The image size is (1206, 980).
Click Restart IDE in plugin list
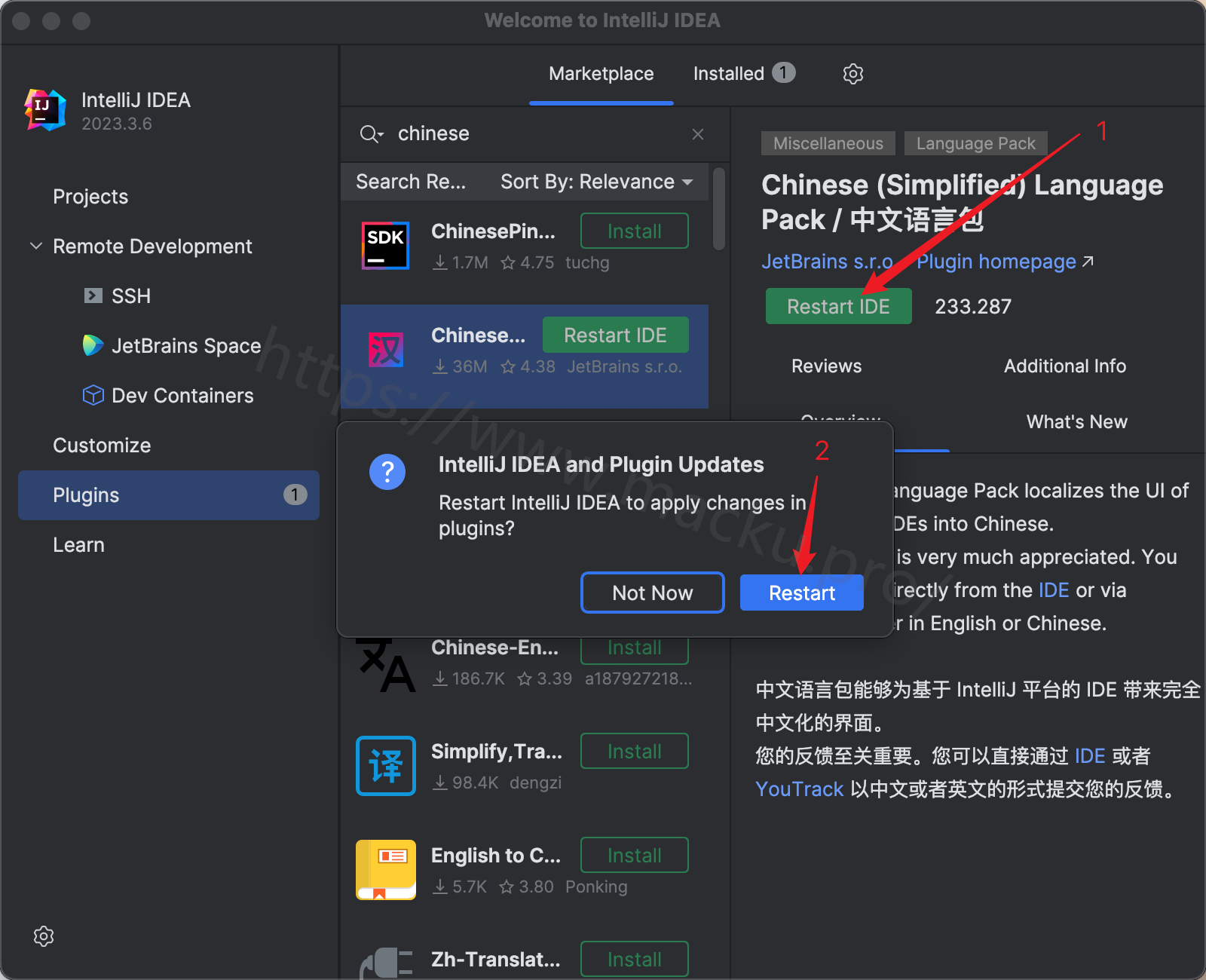coord(615,335)
